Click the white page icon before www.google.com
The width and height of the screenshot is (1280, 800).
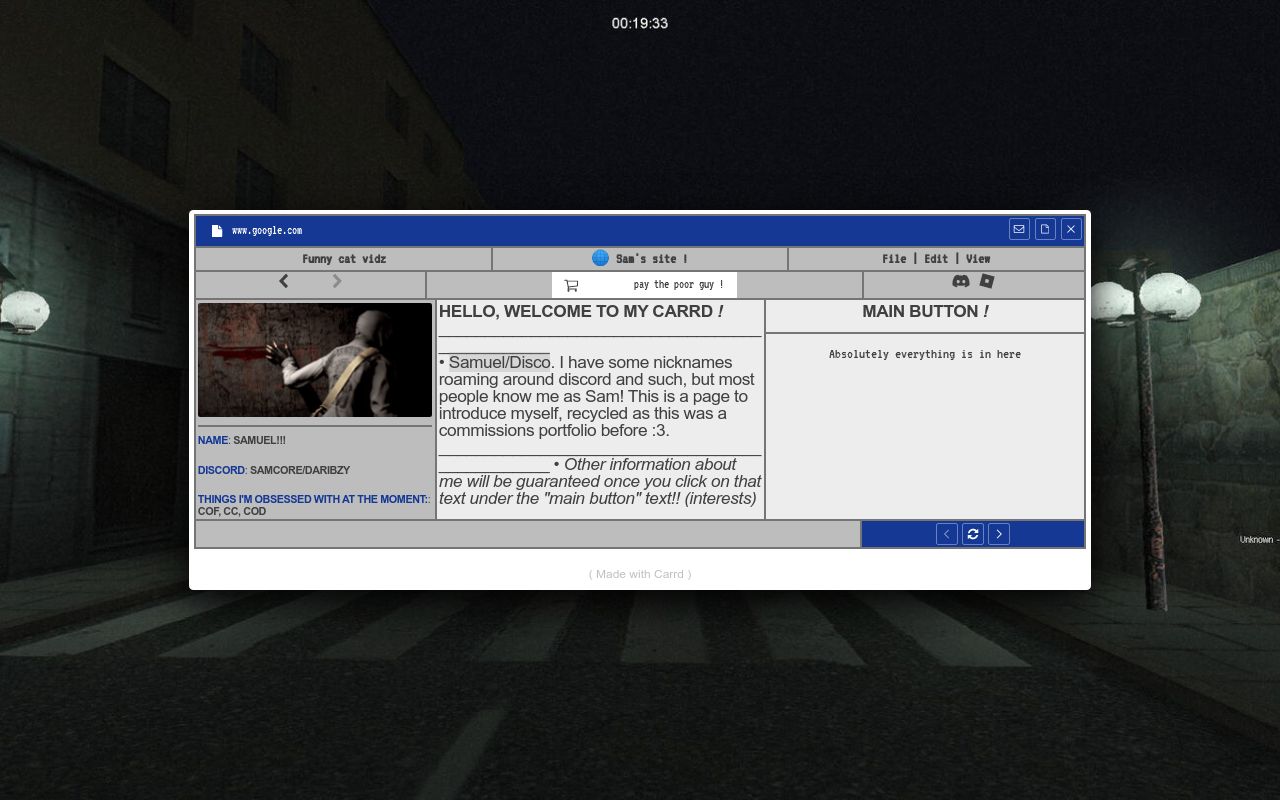[217, 231]
